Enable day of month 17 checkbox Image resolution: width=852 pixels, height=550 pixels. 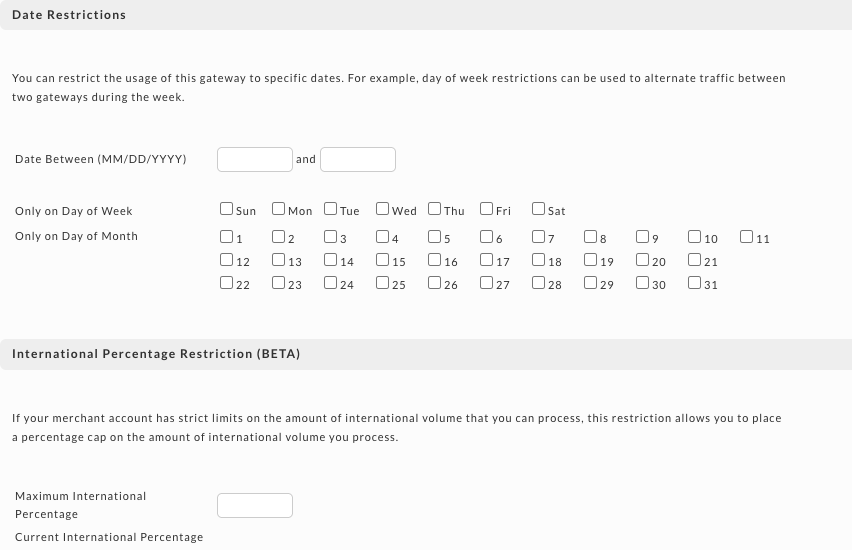[487, 260]
